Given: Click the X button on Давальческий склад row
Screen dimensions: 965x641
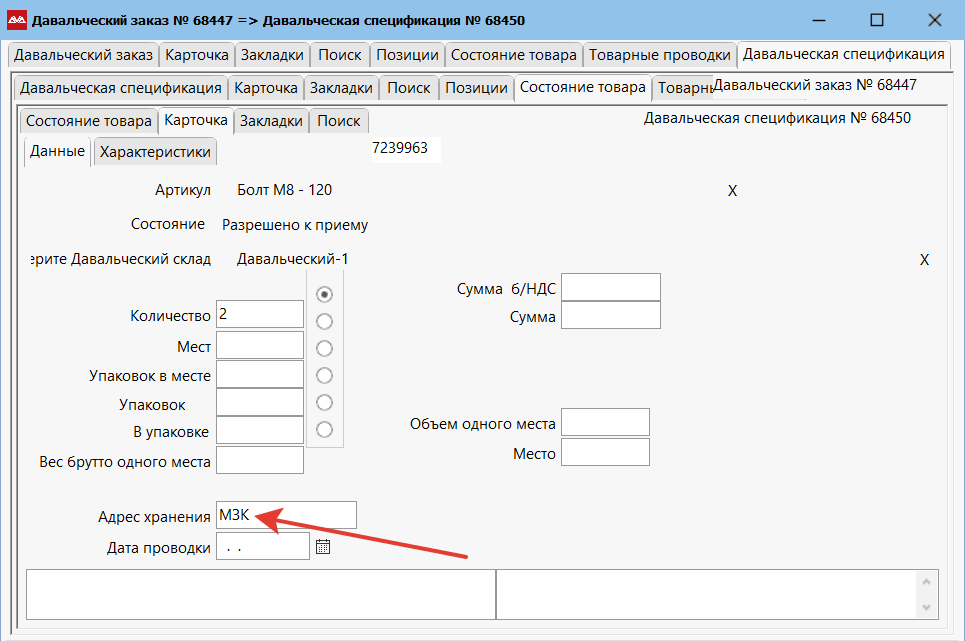Looking at the screenshot, I should click(924, 260).
